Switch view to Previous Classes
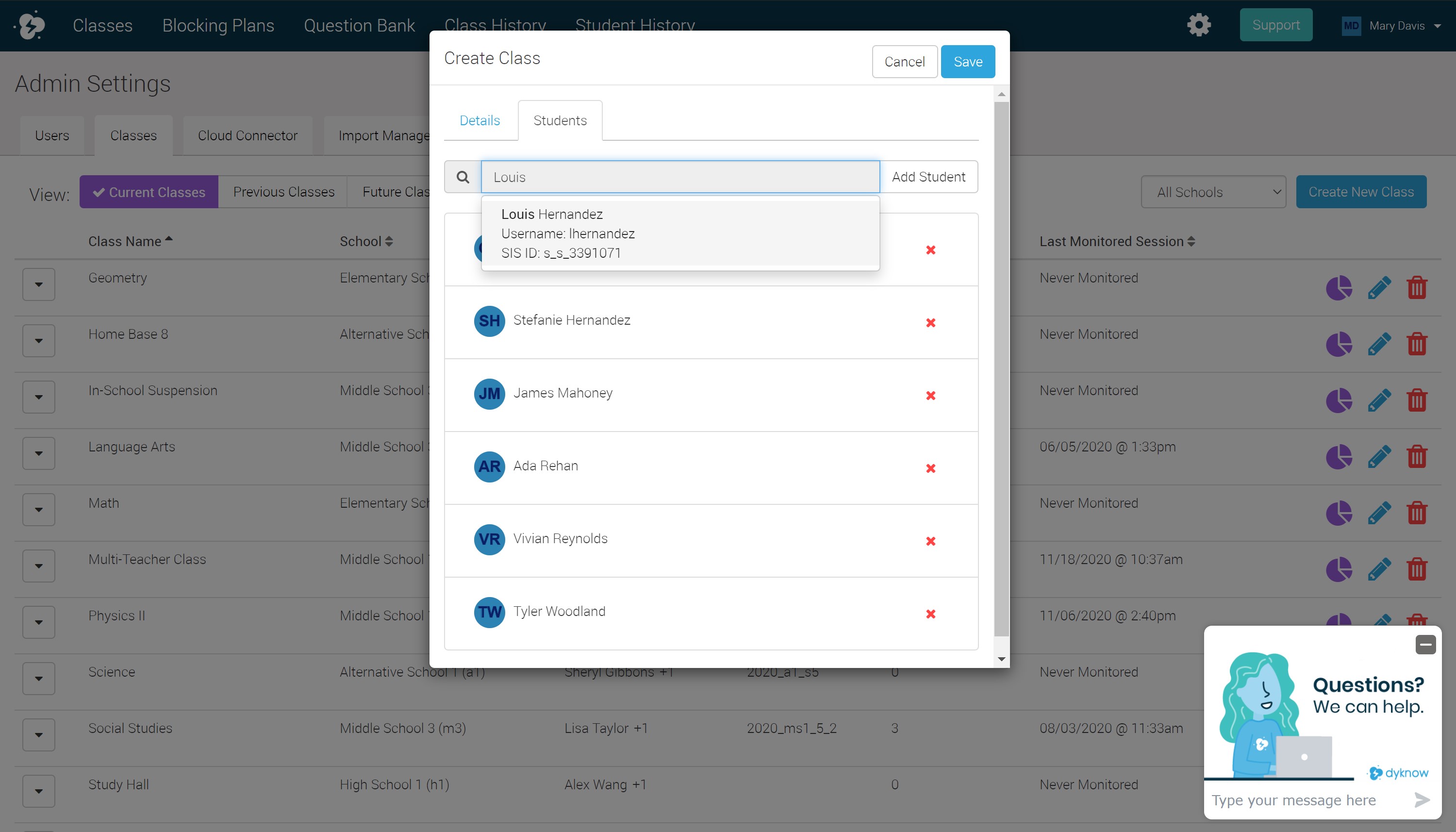 pyautogui.click(x=283, y=192)
